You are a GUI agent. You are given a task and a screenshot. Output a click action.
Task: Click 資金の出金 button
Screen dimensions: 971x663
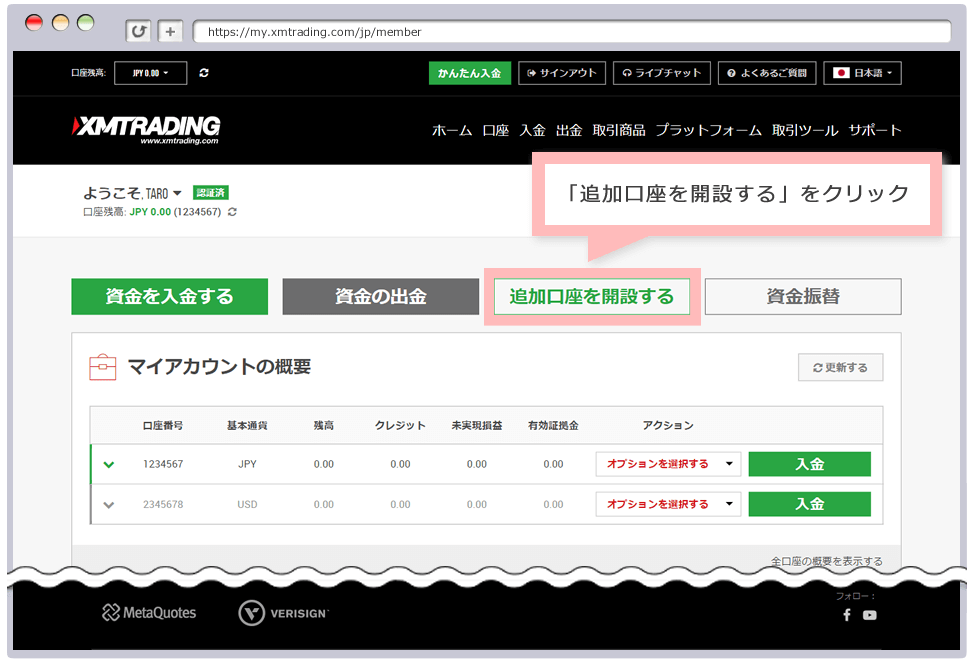point(381,297)
